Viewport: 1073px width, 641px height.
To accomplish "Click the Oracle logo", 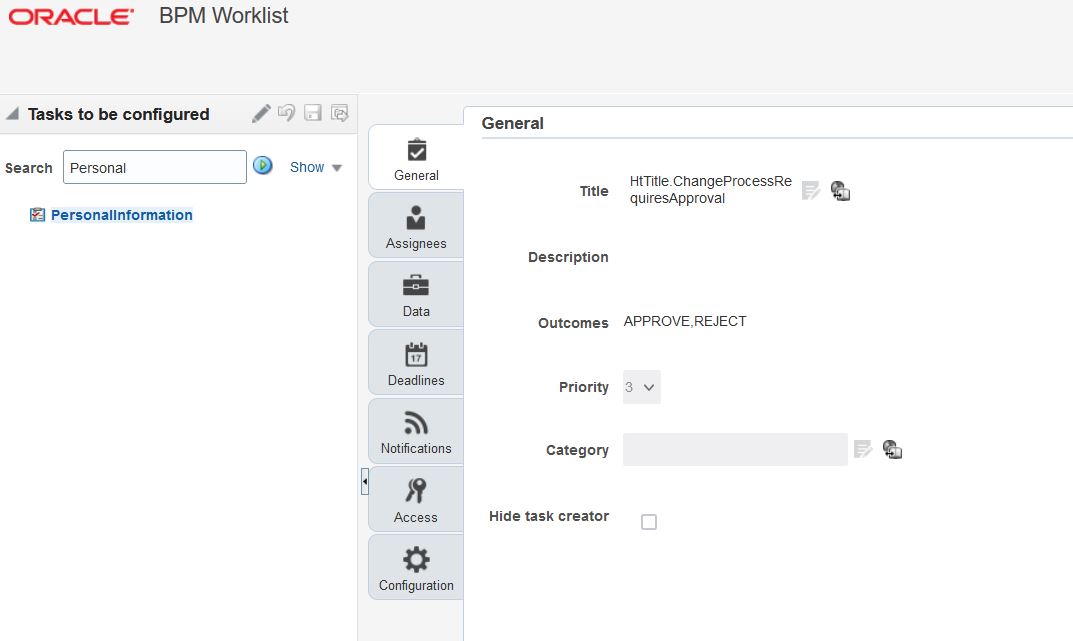I will click(70, 16).
